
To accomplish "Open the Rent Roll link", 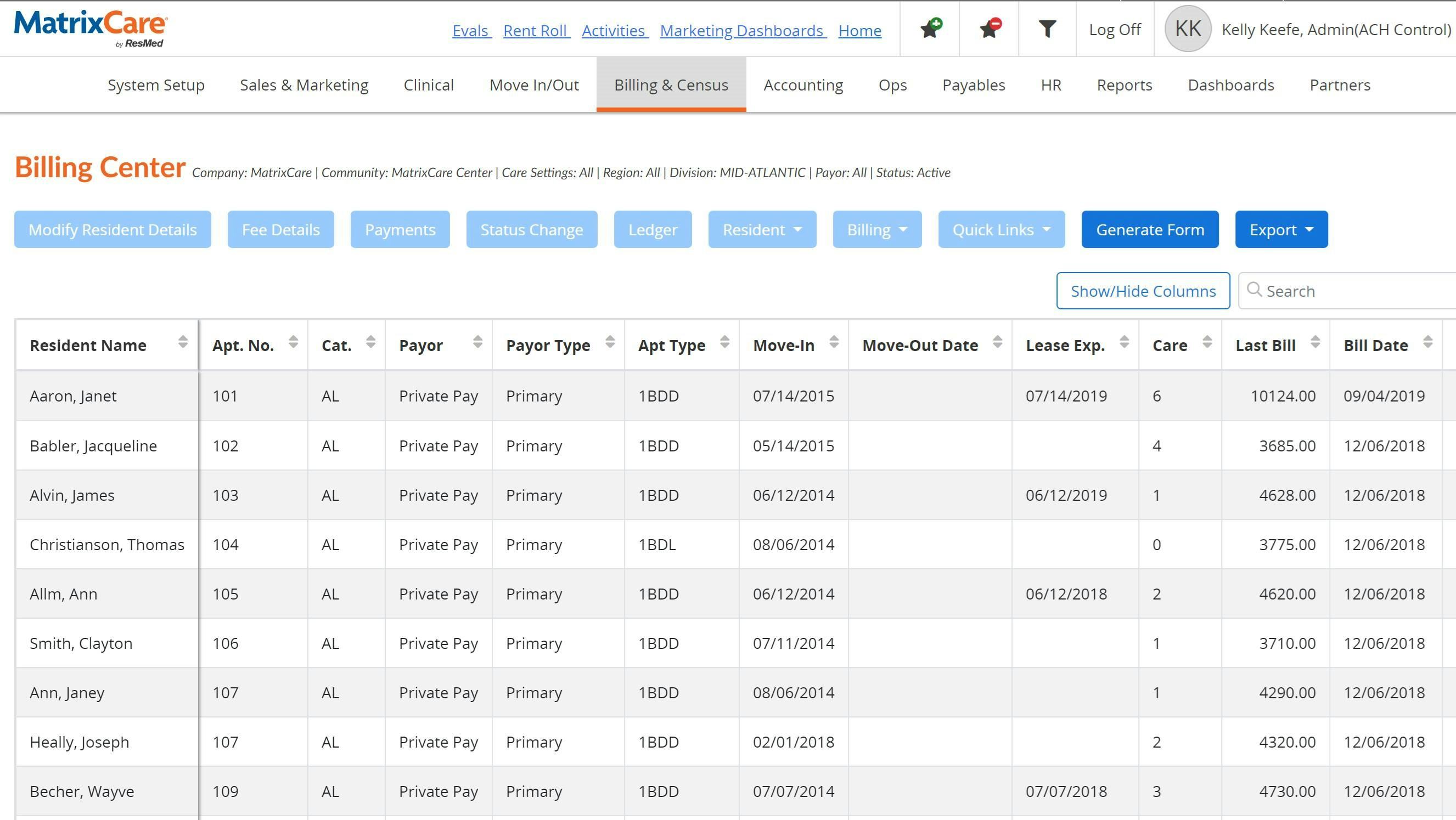I will click(535, 31).
